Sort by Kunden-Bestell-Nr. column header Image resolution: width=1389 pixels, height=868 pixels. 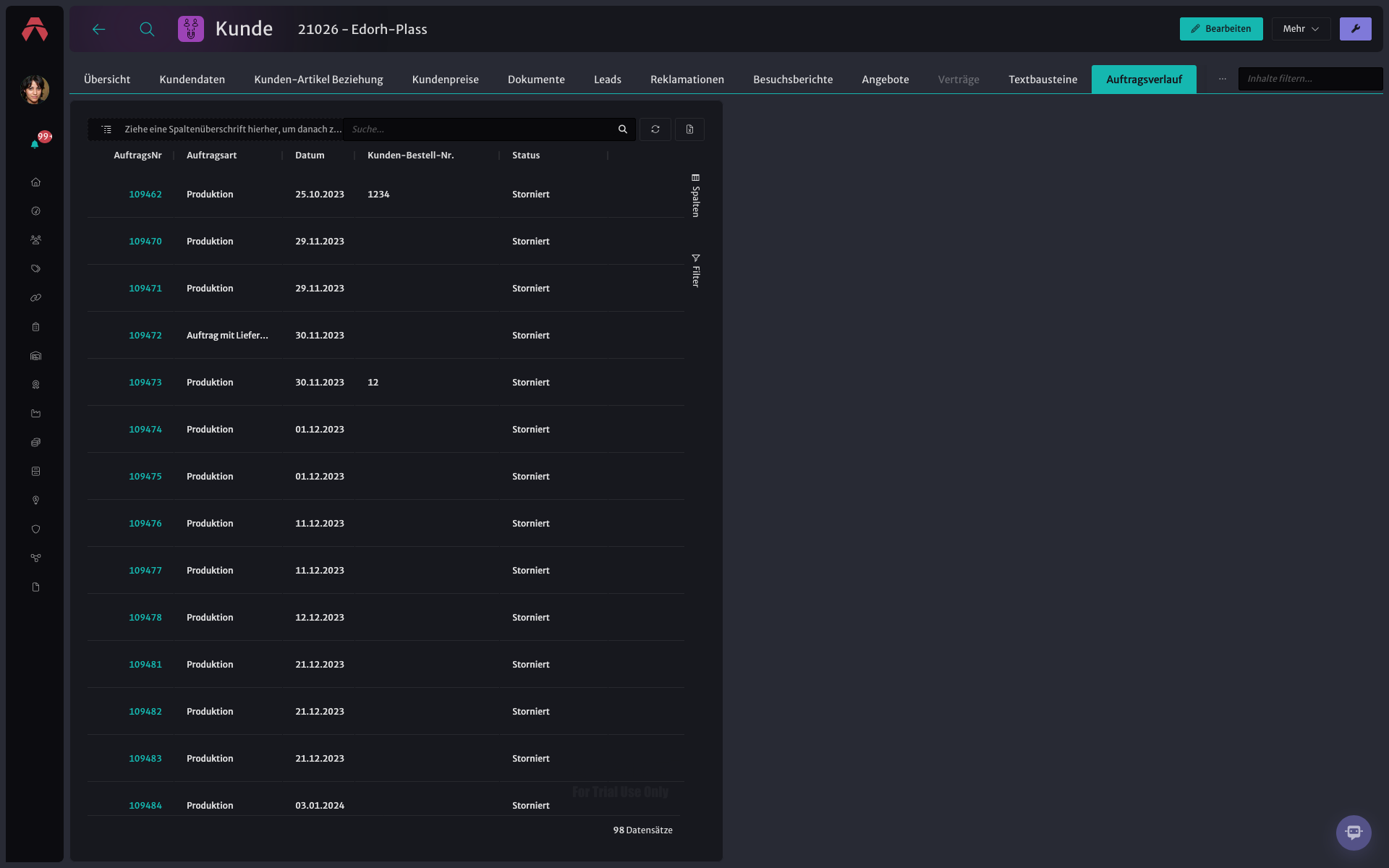tap(410, 156)
